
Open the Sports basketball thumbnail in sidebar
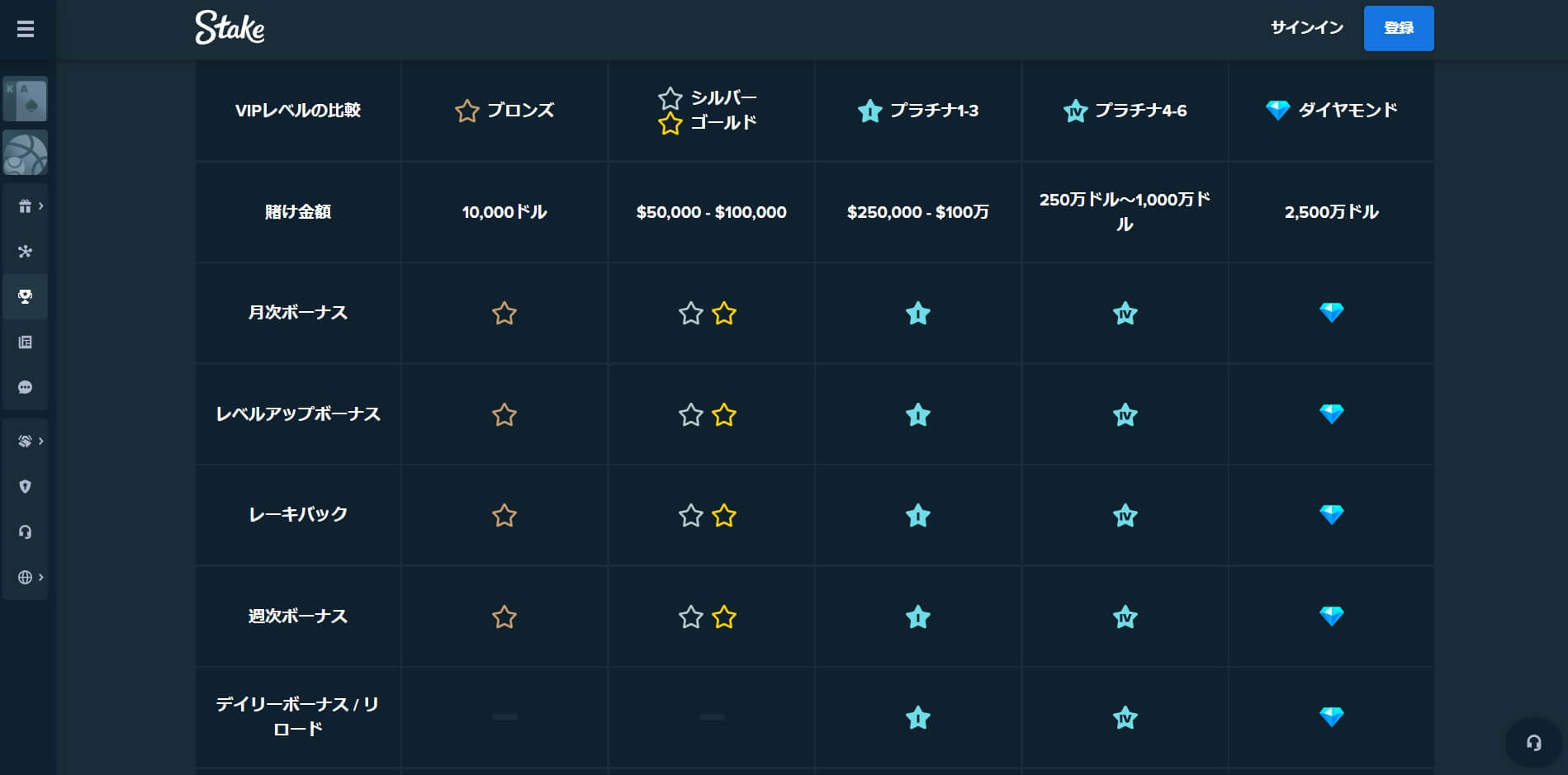pyautogui.click(x=26, y=153)
